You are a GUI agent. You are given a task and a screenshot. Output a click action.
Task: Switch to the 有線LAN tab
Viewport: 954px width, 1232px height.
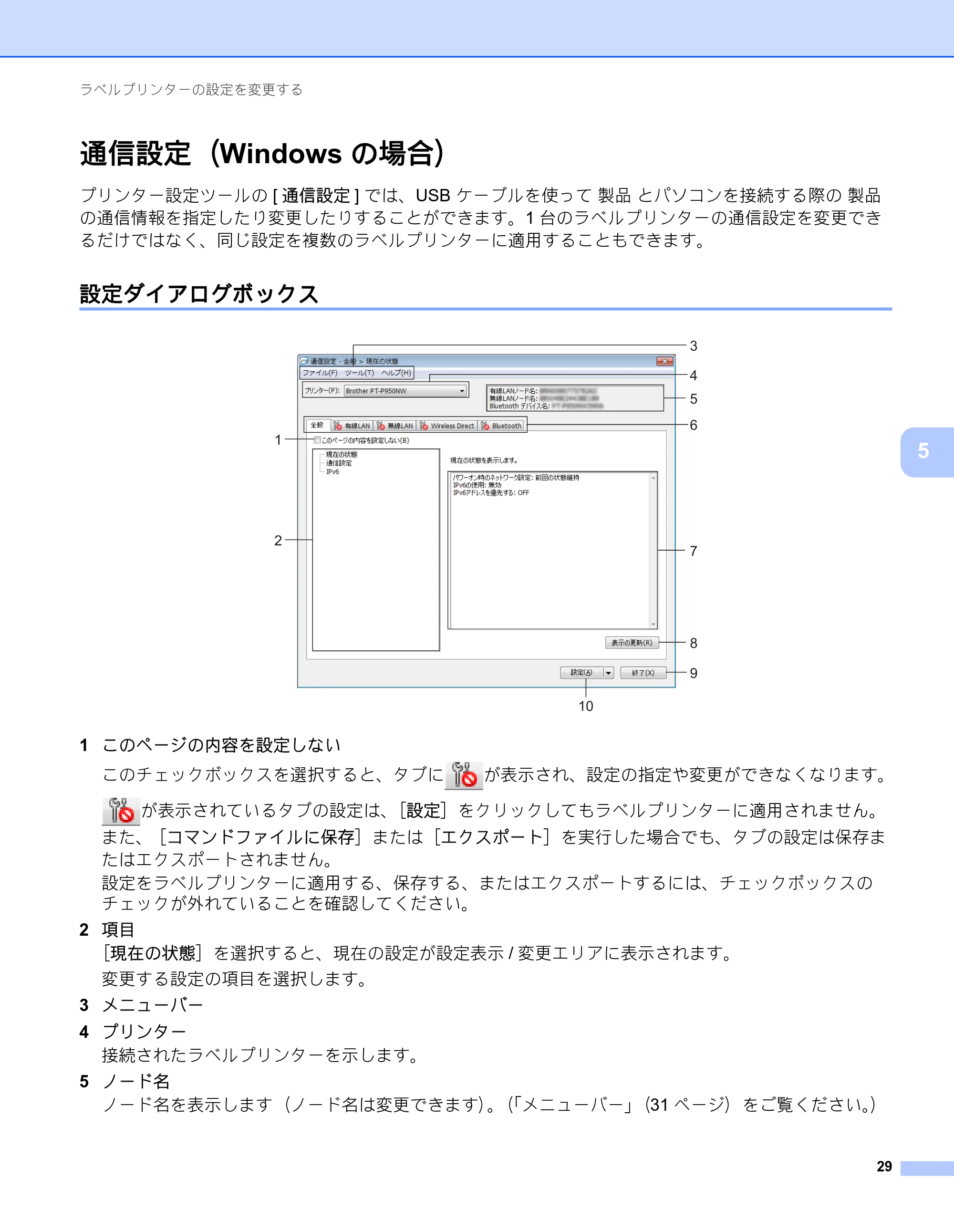click(x=352, y=426)
